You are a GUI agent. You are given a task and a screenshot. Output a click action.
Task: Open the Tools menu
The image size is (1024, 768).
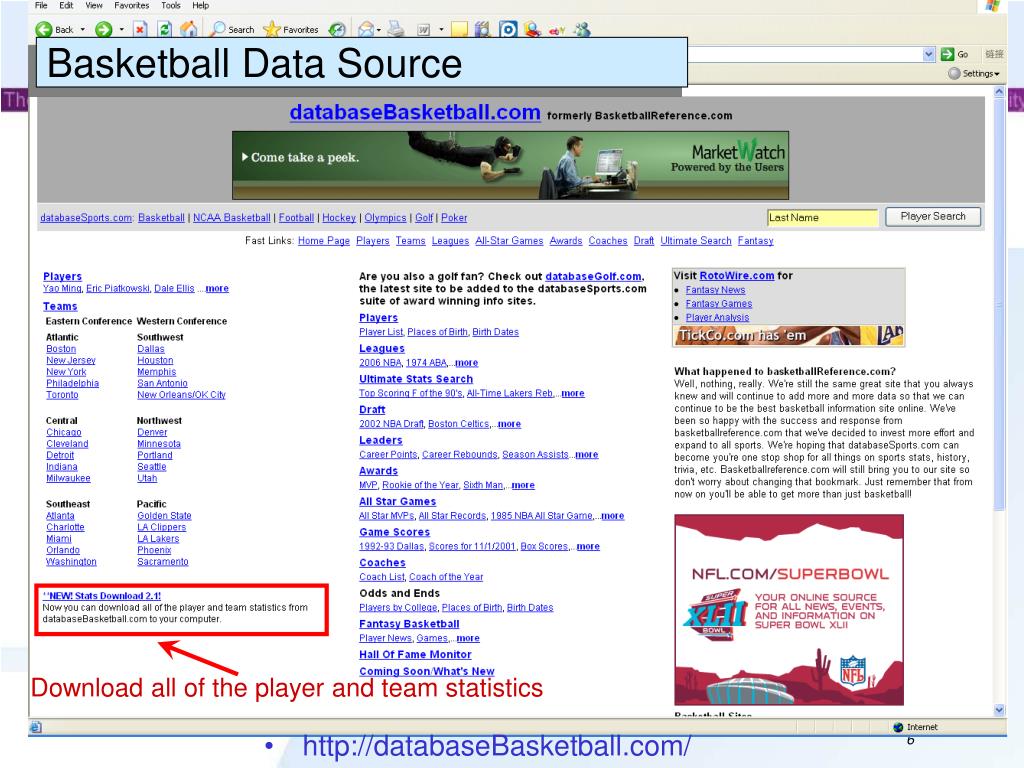pyautogui.click(x=170, y=5)
